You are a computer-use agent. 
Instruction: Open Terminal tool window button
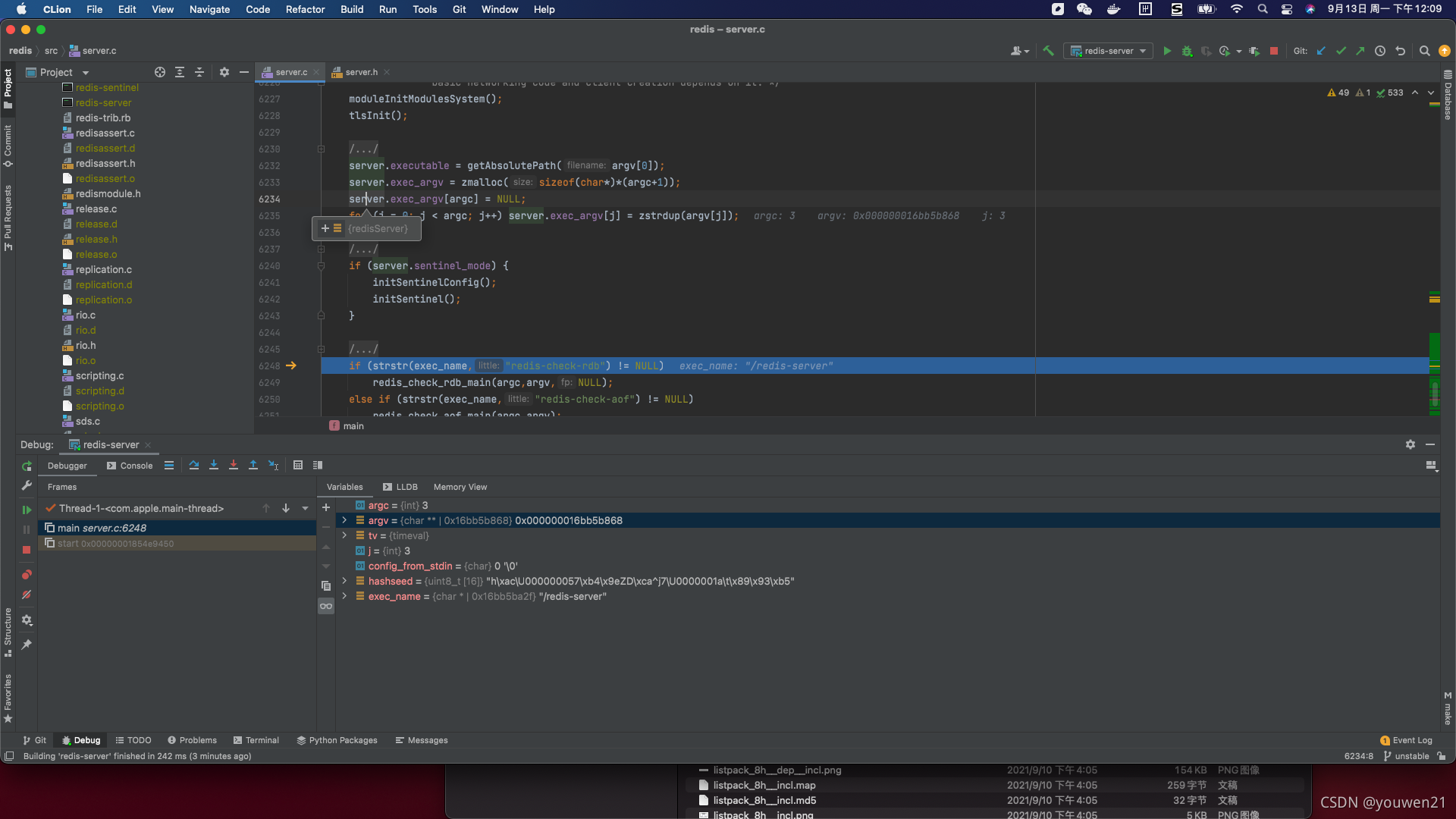point(256,740)
